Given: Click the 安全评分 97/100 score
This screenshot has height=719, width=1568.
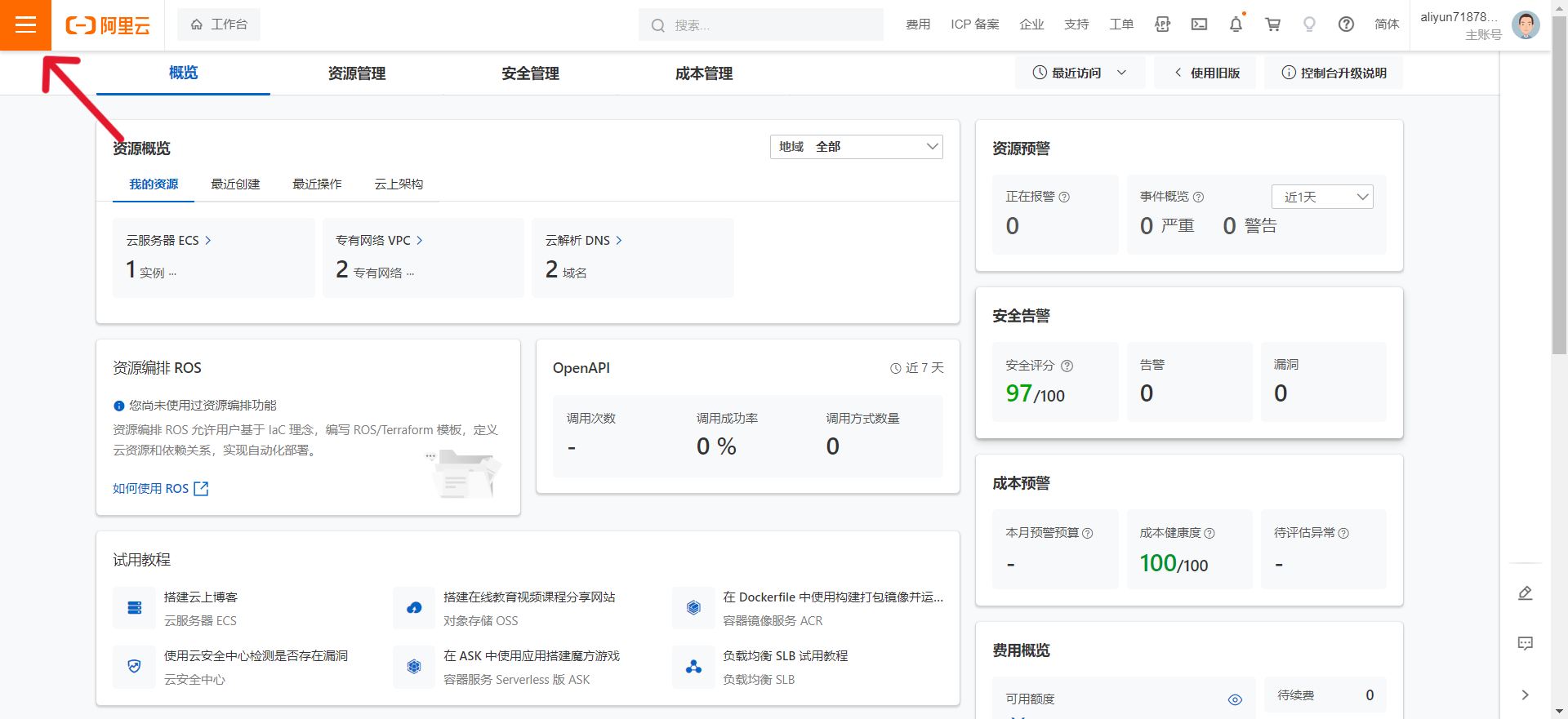Looking at the screenshot, I should (1035, 394).
